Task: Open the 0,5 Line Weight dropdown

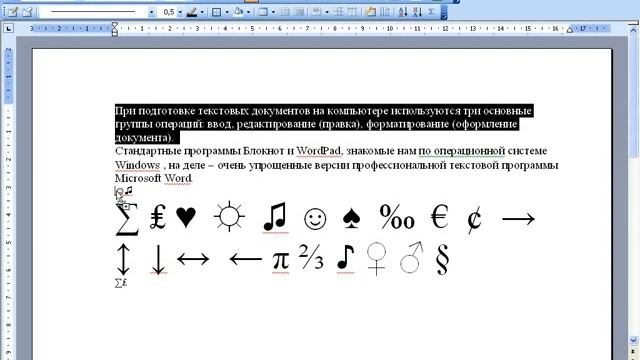Action: [180, 12]
